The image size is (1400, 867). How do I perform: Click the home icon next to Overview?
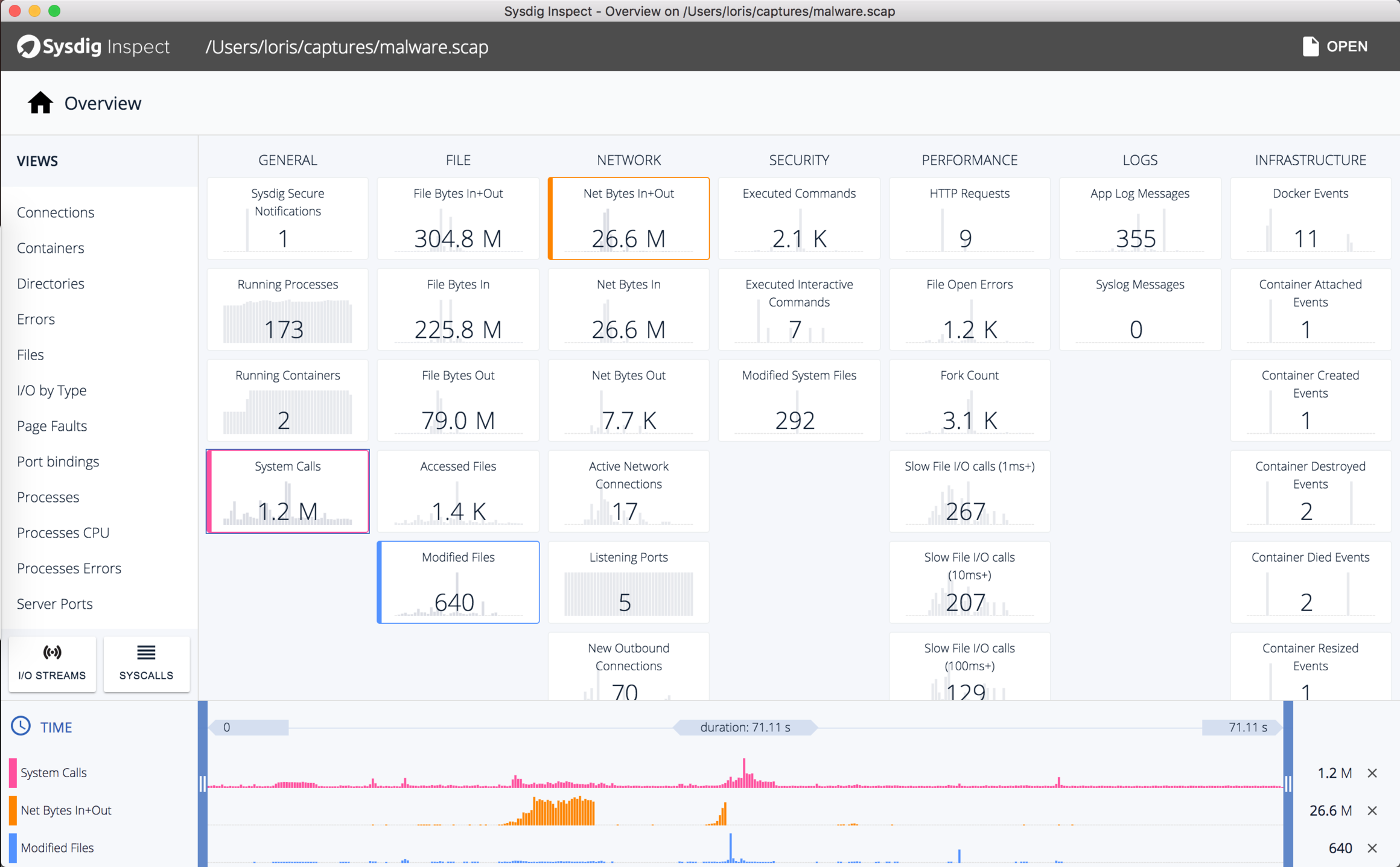[40, 103]
